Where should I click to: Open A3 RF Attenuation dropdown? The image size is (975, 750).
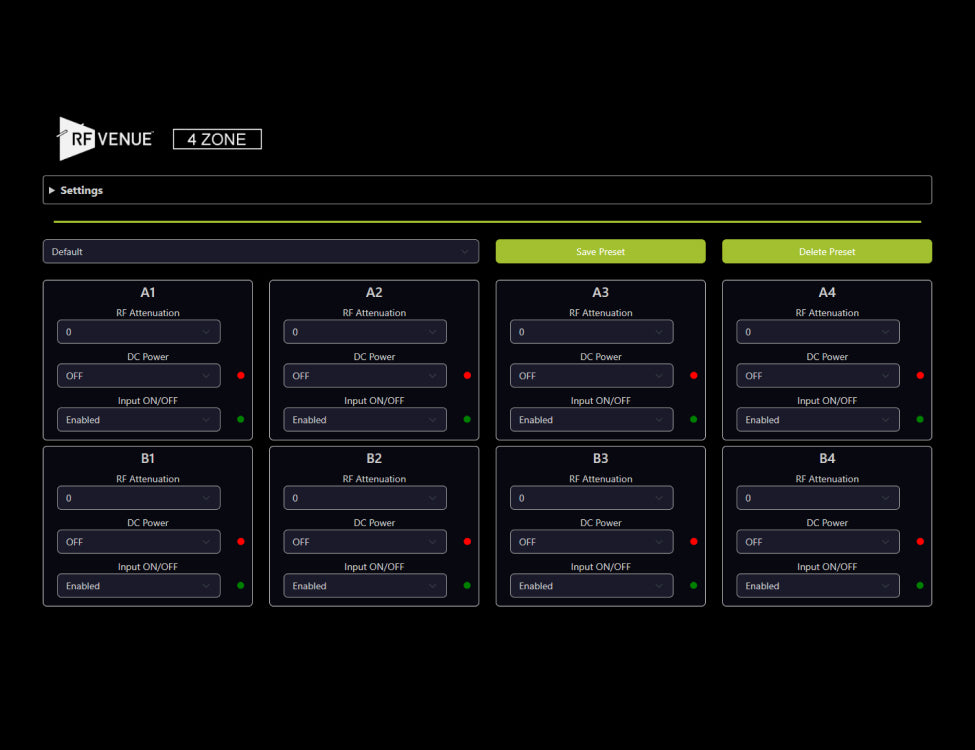click(591, 331)
